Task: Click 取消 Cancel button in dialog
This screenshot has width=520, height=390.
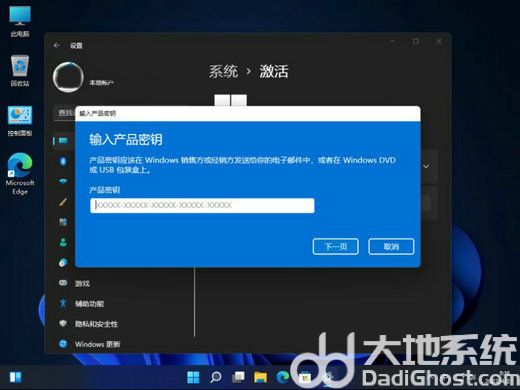Action: pyautogui.click(x=391, y=247)
